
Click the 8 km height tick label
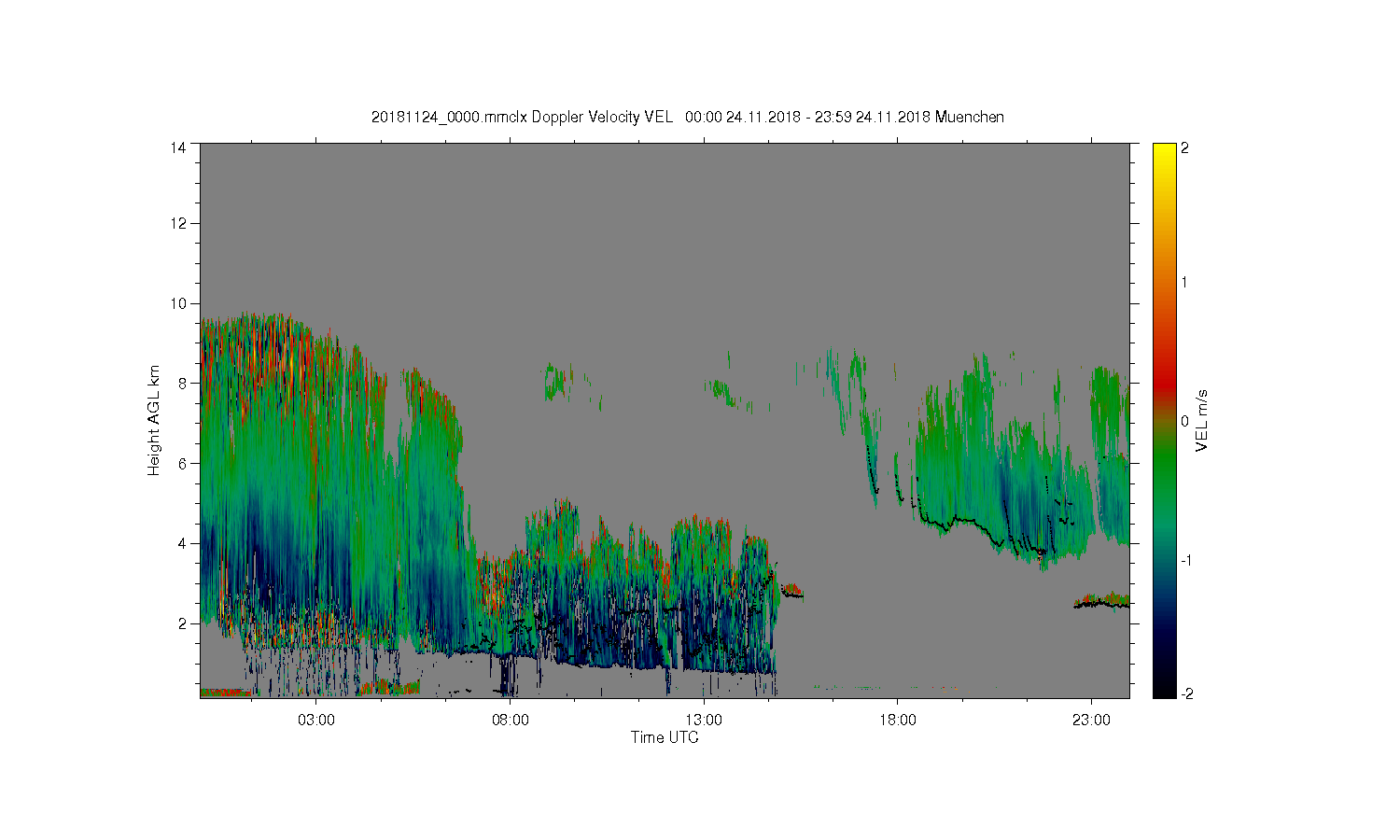[x=182, y=383]
